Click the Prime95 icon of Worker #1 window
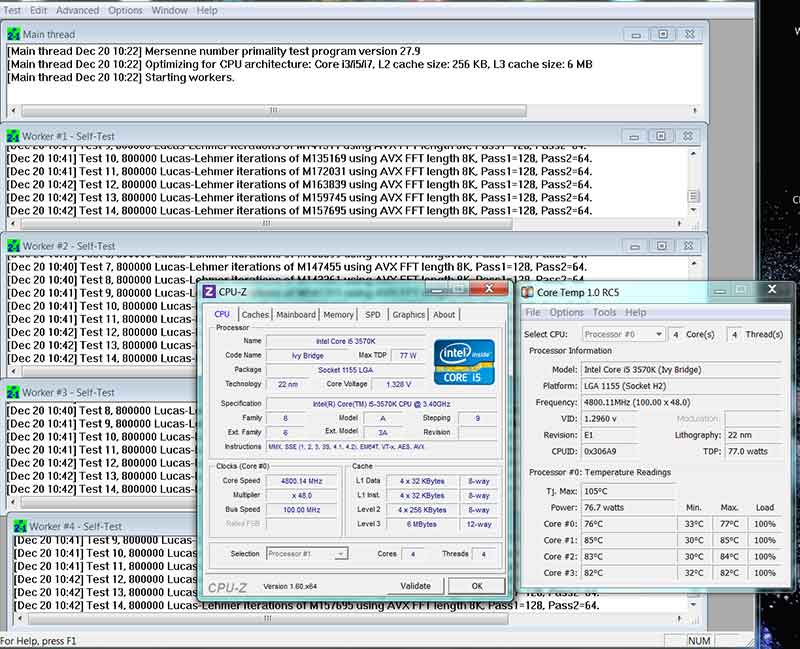The width and height of the screenshot is (800, 649). (x=13, y=136)
